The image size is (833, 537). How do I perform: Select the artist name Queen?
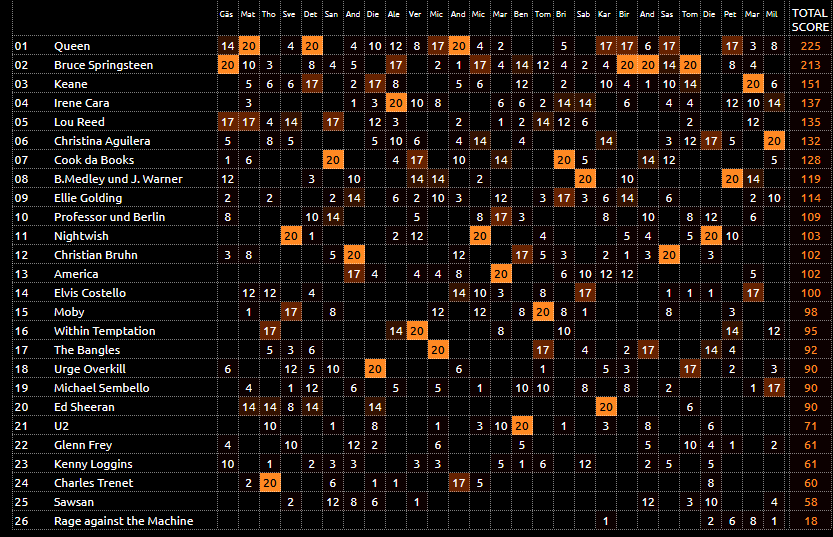(x=72, y=46)
